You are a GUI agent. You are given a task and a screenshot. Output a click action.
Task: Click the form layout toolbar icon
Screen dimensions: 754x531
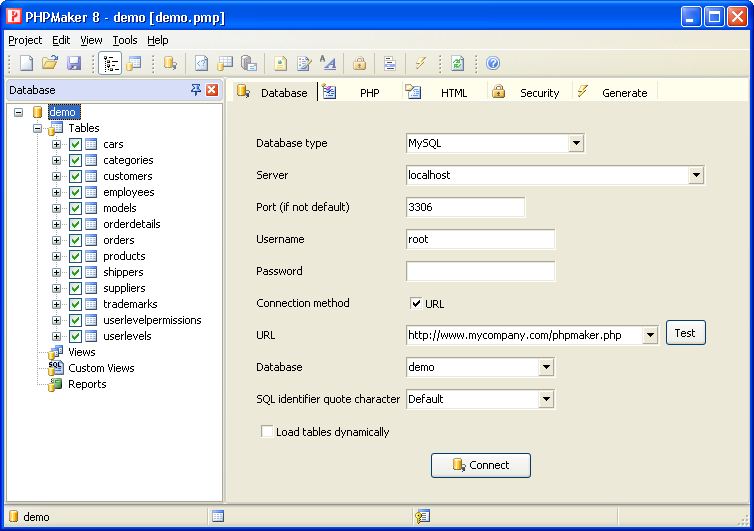pyautogui.click(x=390, y=63)
